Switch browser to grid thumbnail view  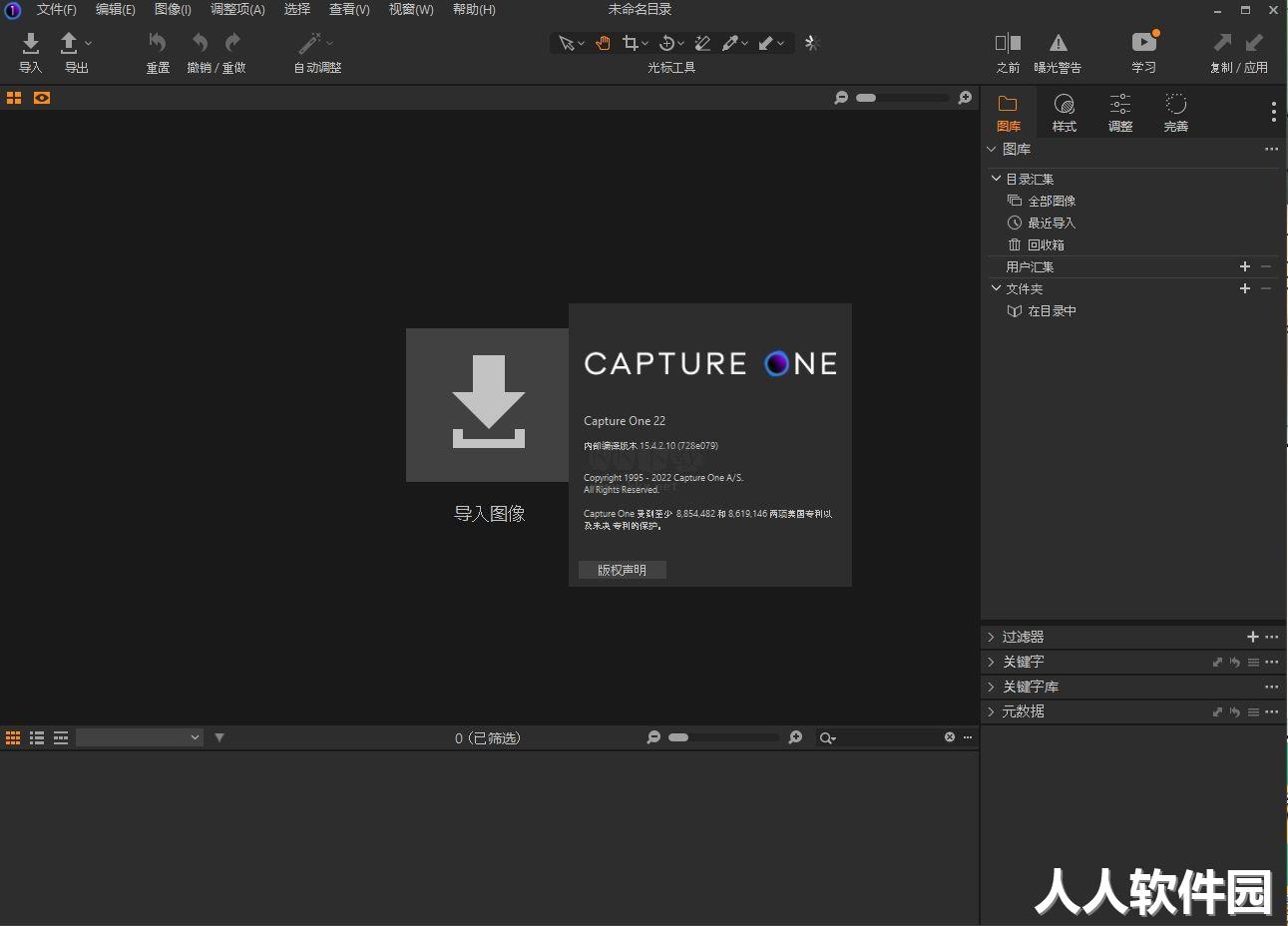tap(13, 737)
